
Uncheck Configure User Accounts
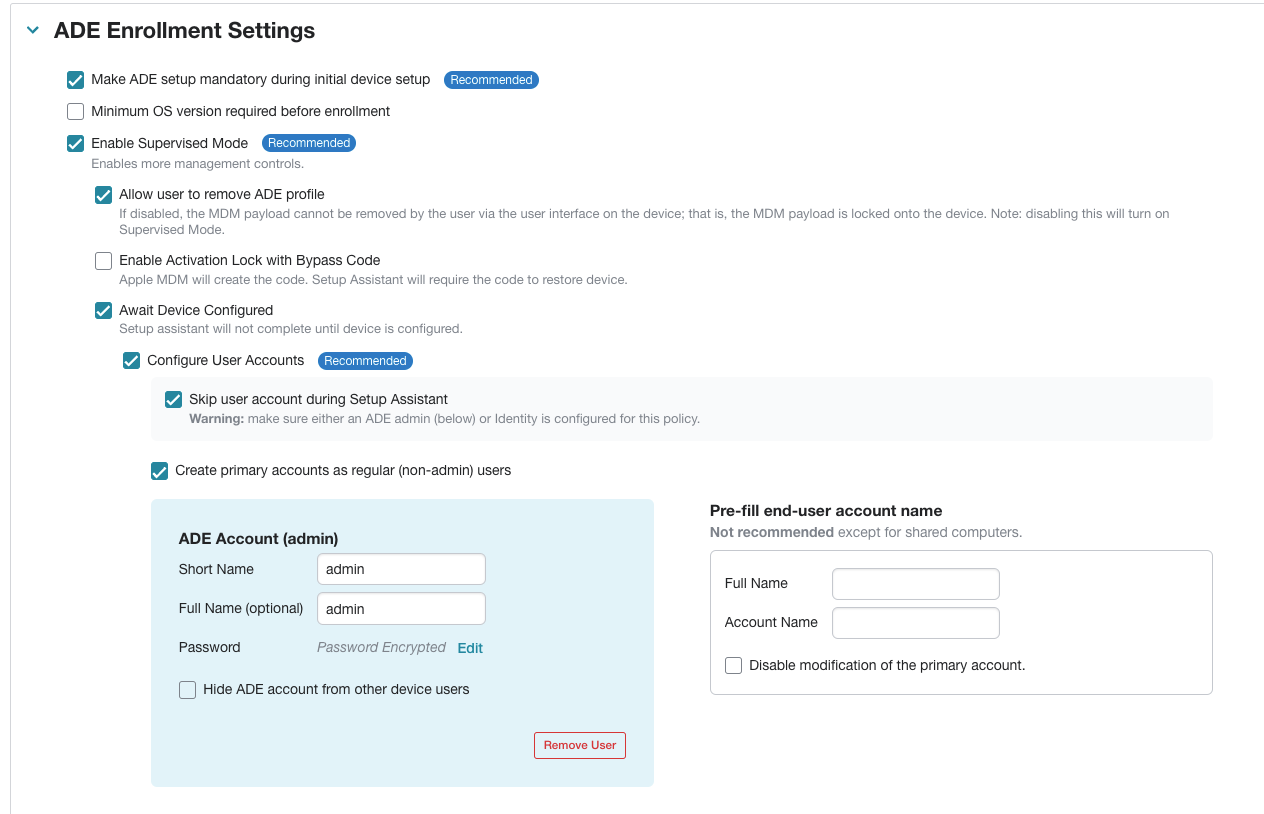click(x=131, y=360)
